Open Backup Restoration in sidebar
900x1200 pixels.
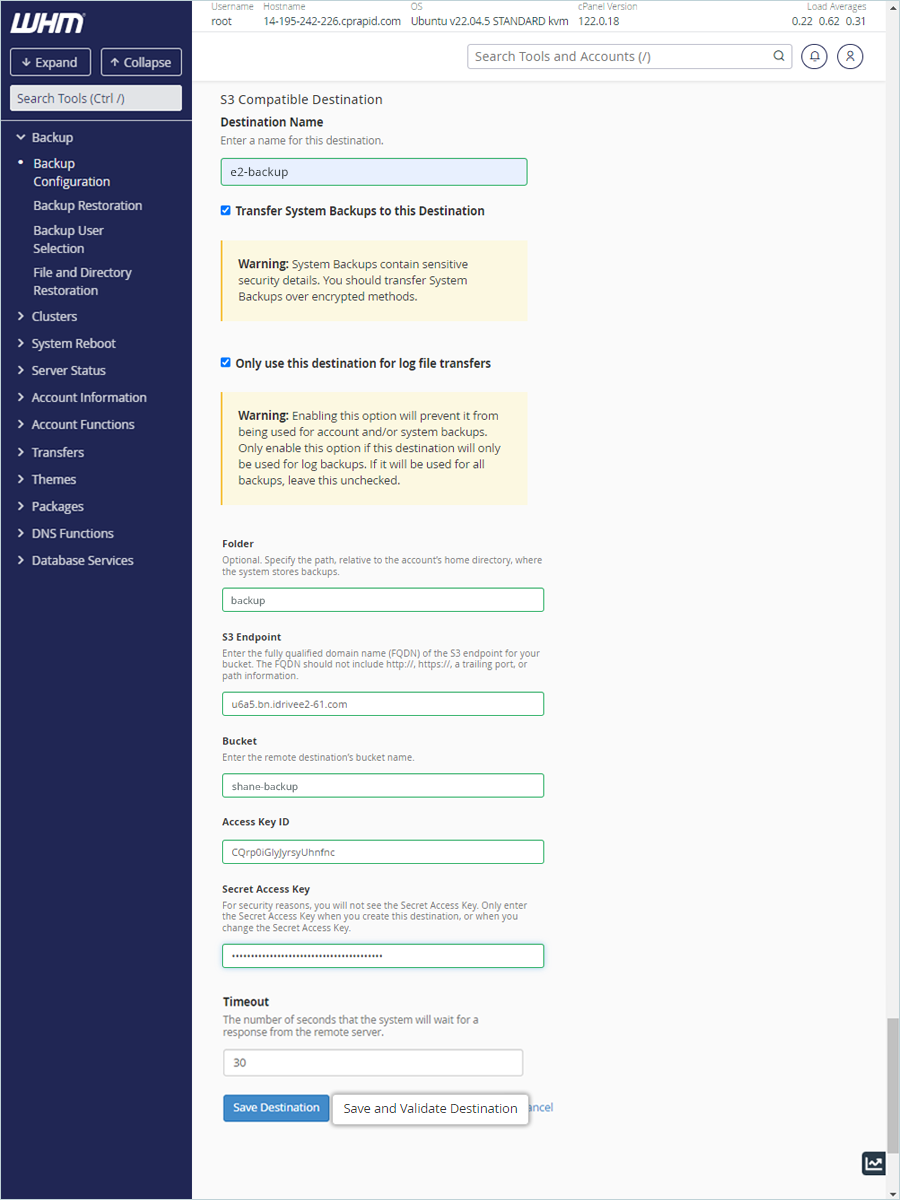[x=88, y=206]
